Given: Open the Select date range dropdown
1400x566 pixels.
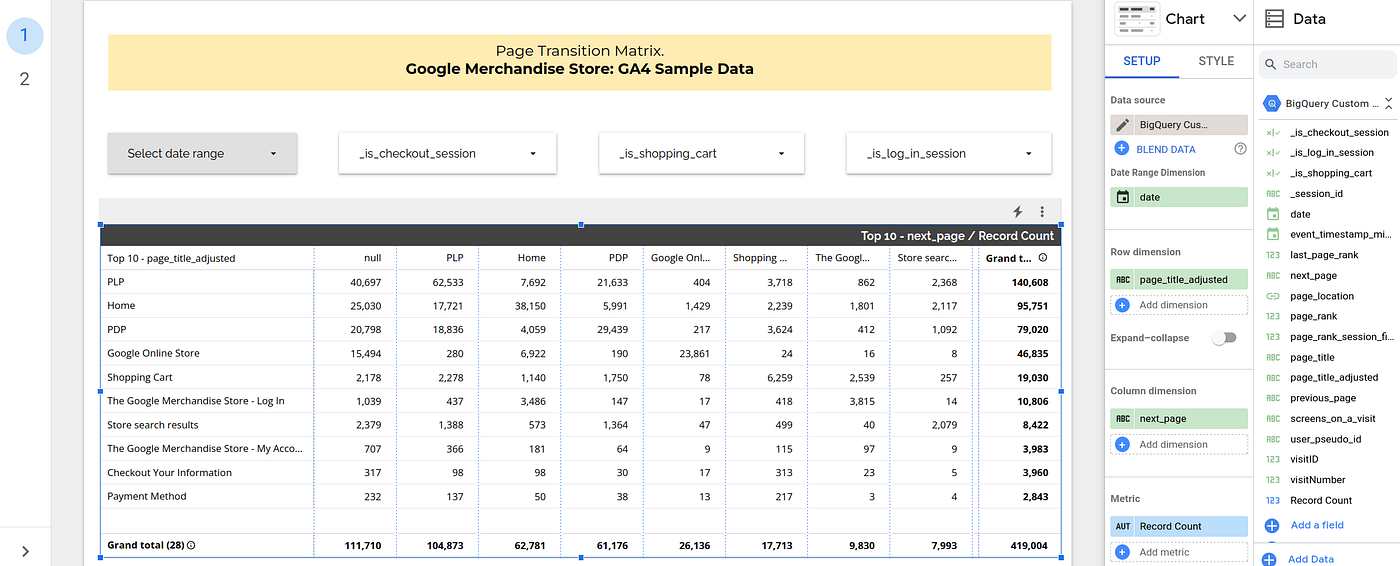Looking at the screenshot, I should (x=202, y=153).
